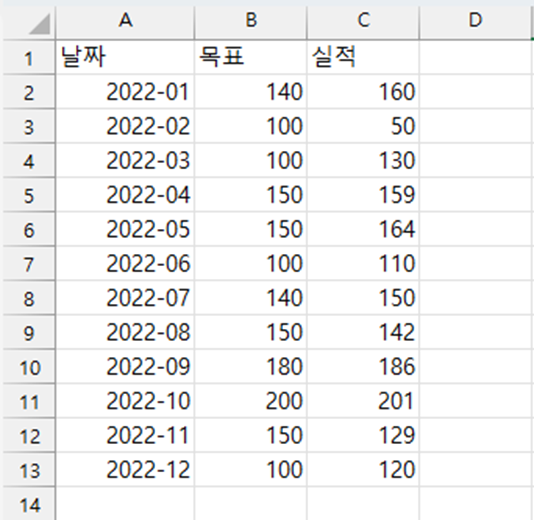Select 실적 cell showing 129
Image resolution: width=534 pixels, height=520 pixels.
point(363,435)
